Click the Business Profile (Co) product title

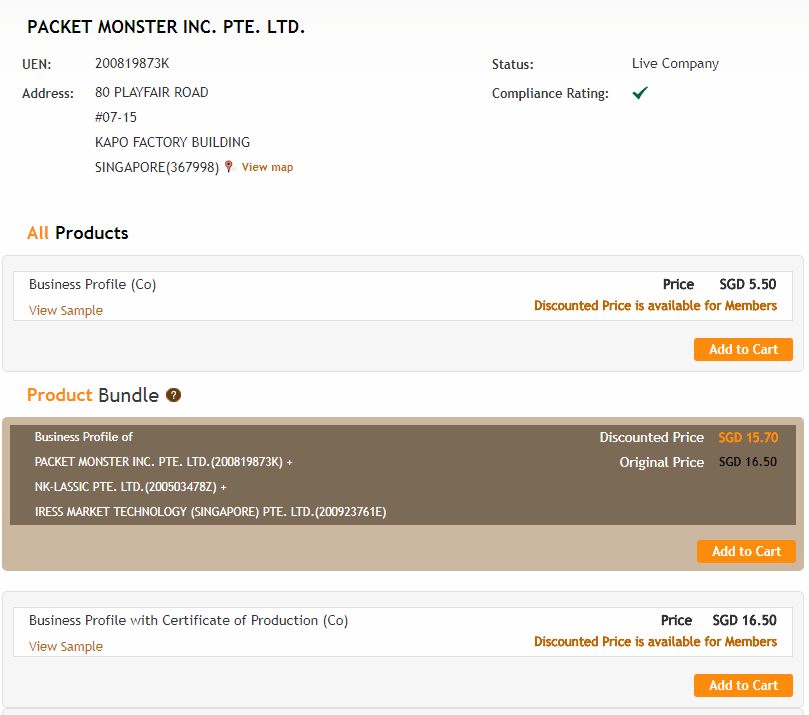93,285
